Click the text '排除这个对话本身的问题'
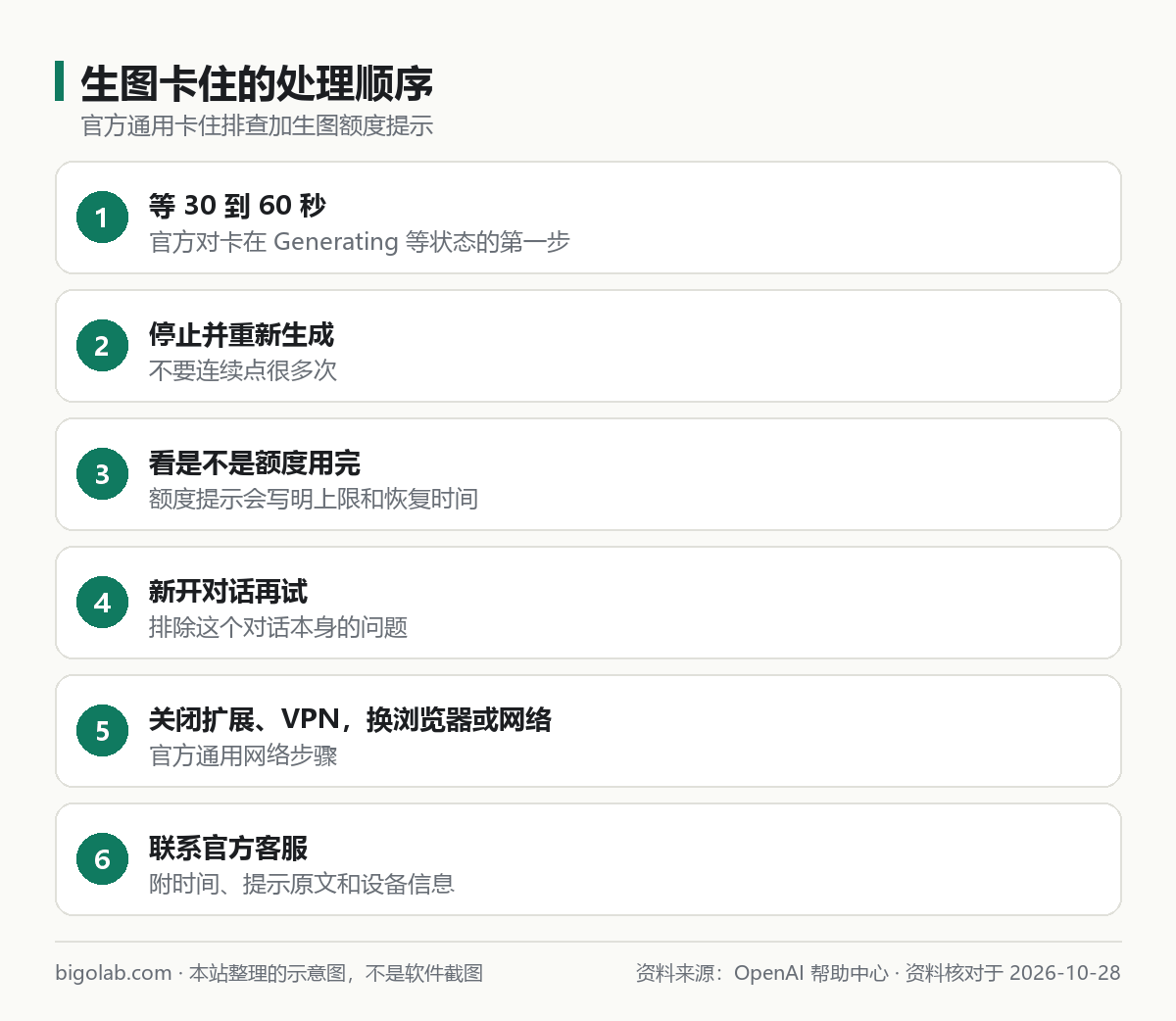 [x=278, y=627]
